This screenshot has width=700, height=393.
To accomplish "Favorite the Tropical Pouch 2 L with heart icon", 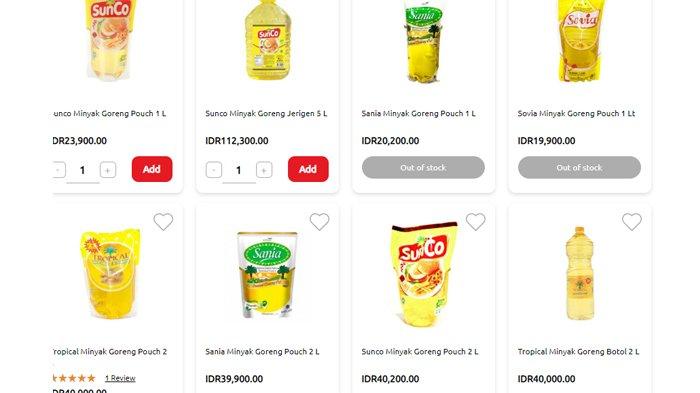I will pos(163,222).
